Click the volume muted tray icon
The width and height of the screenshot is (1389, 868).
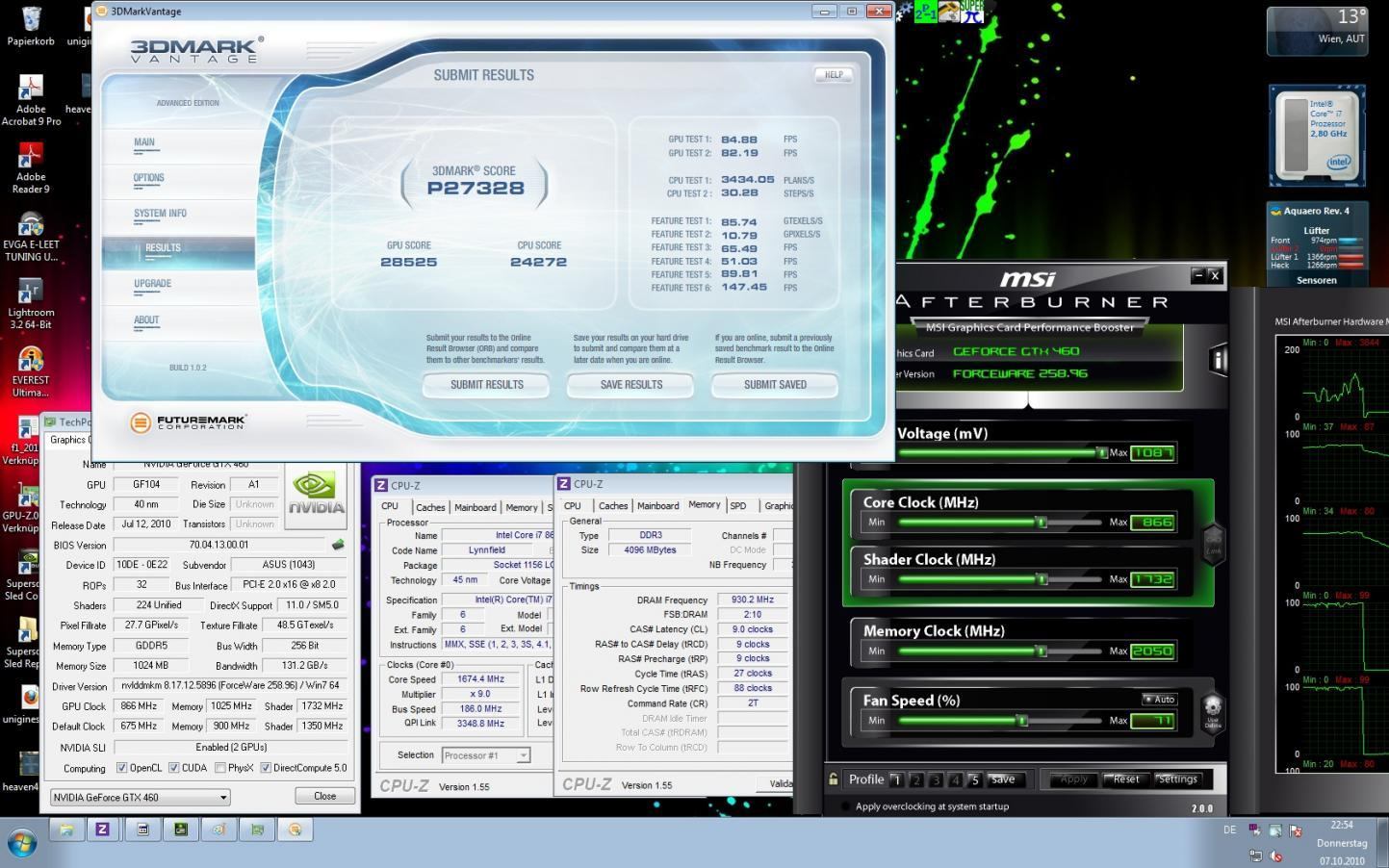[x=1275, y=855]
